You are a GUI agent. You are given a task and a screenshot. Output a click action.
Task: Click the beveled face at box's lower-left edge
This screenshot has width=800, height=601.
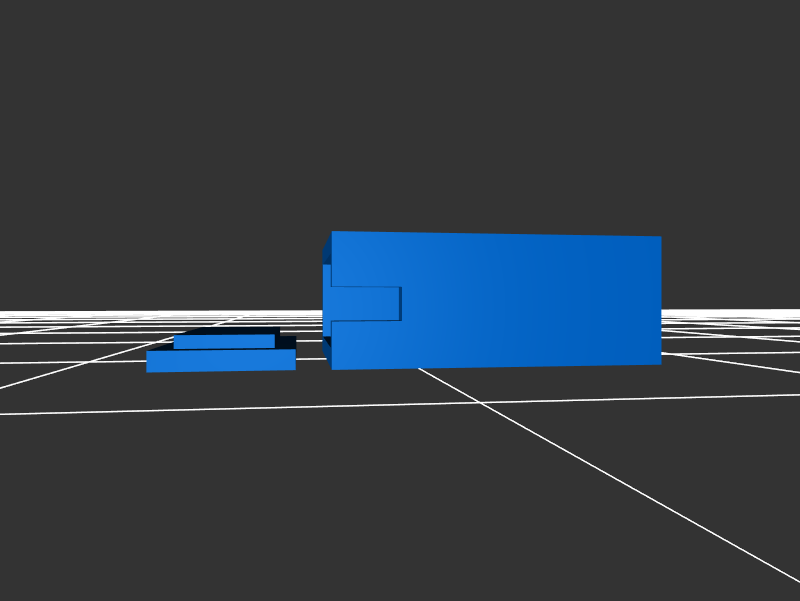326,352
